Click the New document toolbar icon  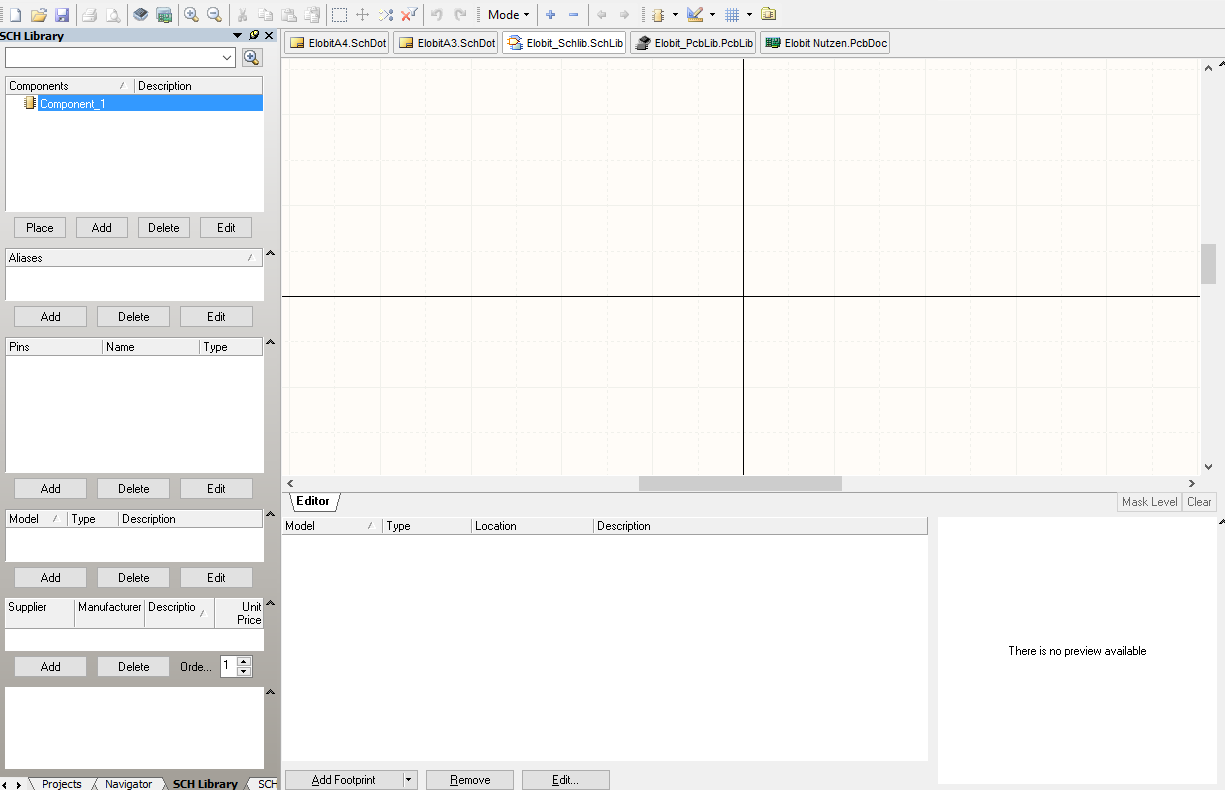[15, 15]
